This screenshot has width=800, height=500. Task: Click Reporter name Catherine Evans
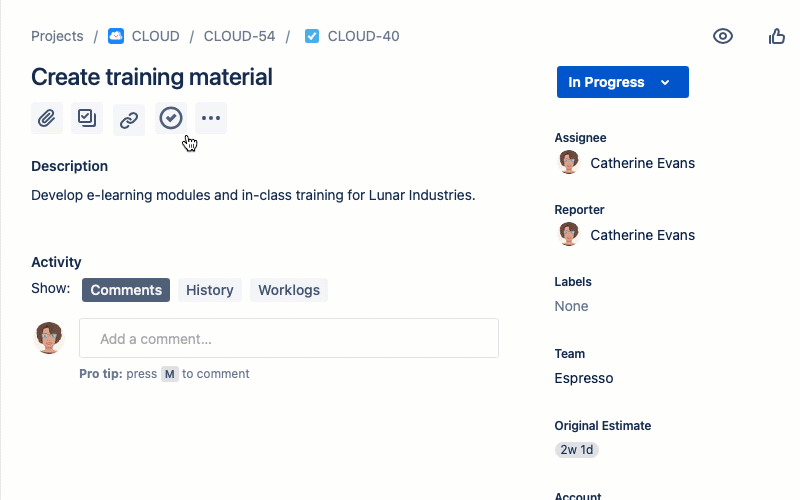click(x=642, y=235)
